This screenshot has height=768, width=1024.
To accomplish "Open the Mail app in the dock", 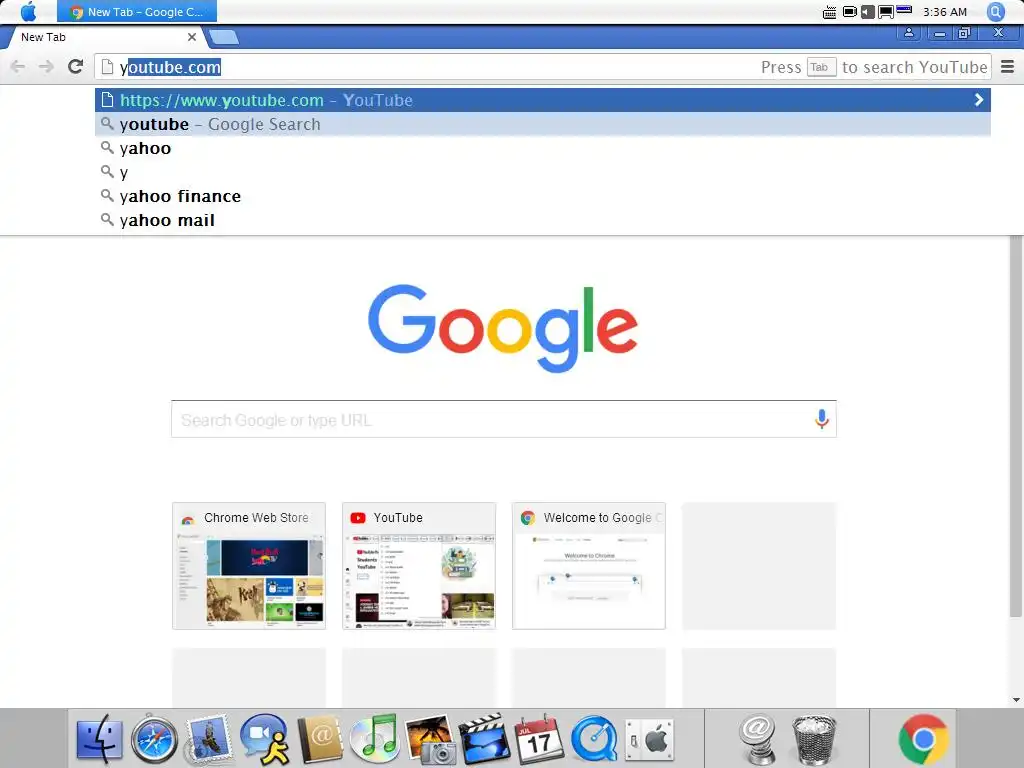I will pyautogui.click(x=208, y=740).
